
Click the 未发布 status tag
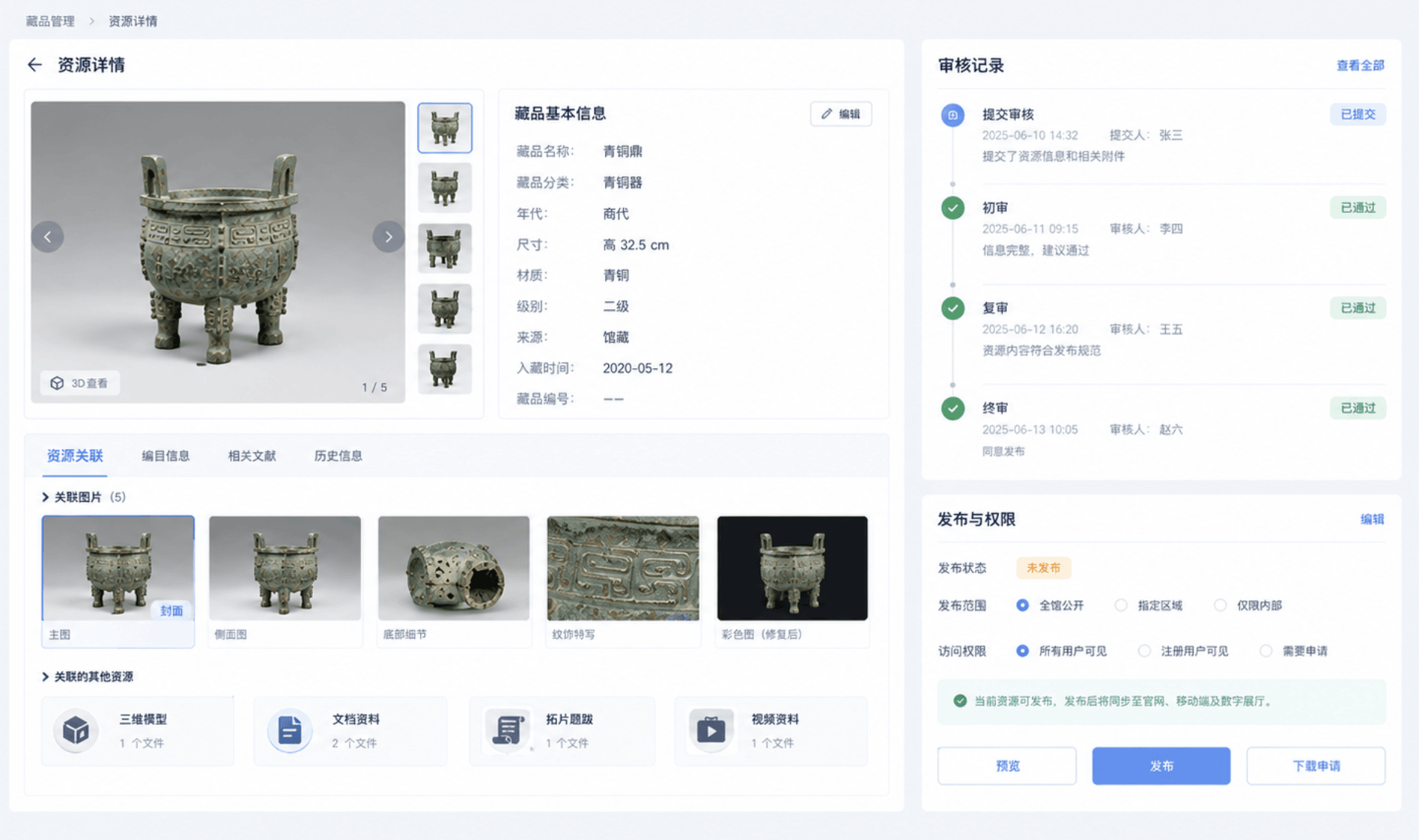coord(1043,568)
